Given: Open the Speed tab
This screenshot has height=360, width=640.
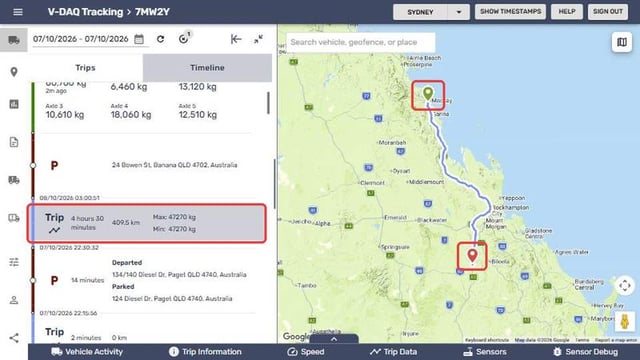Looking at the screenshot, I should pyautogui.click(x=306, y=352).
